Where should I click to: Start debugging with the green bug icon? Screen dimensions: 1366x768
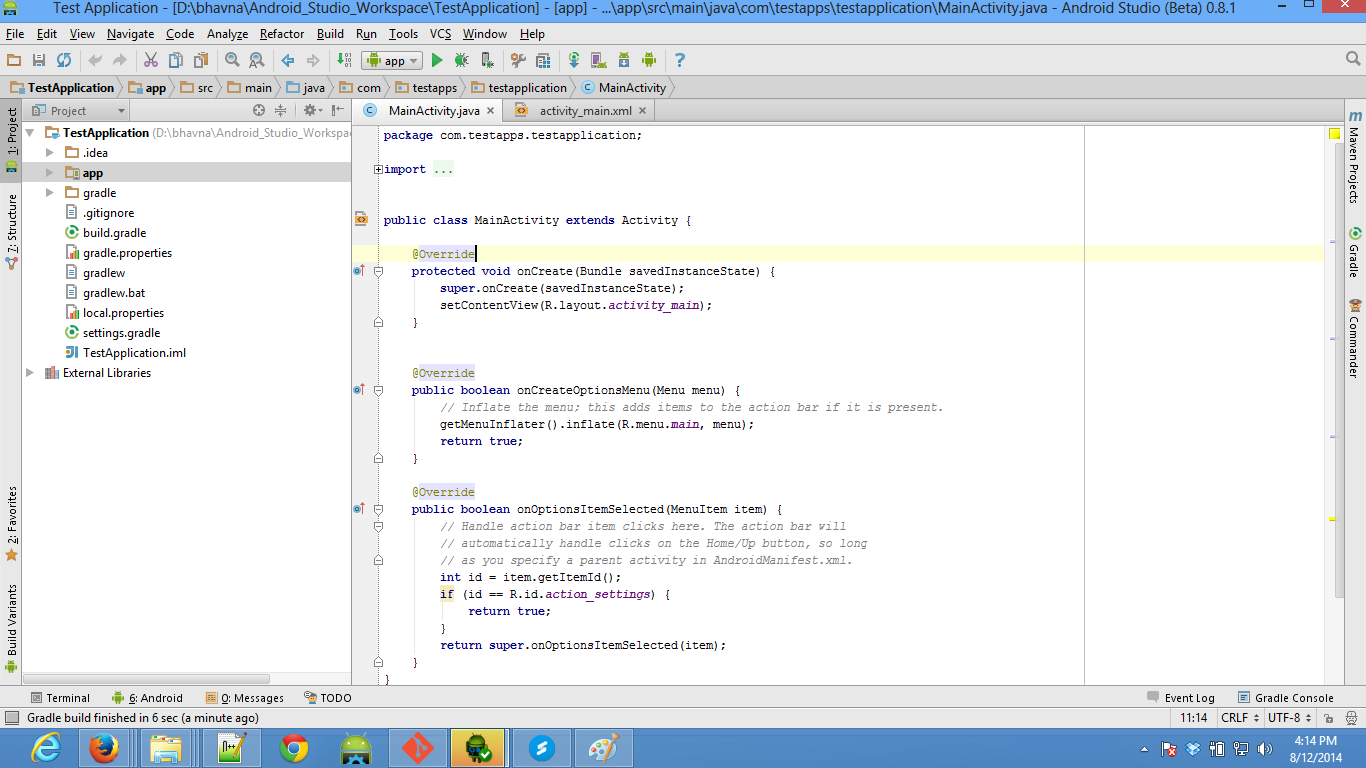click(462, 61)
